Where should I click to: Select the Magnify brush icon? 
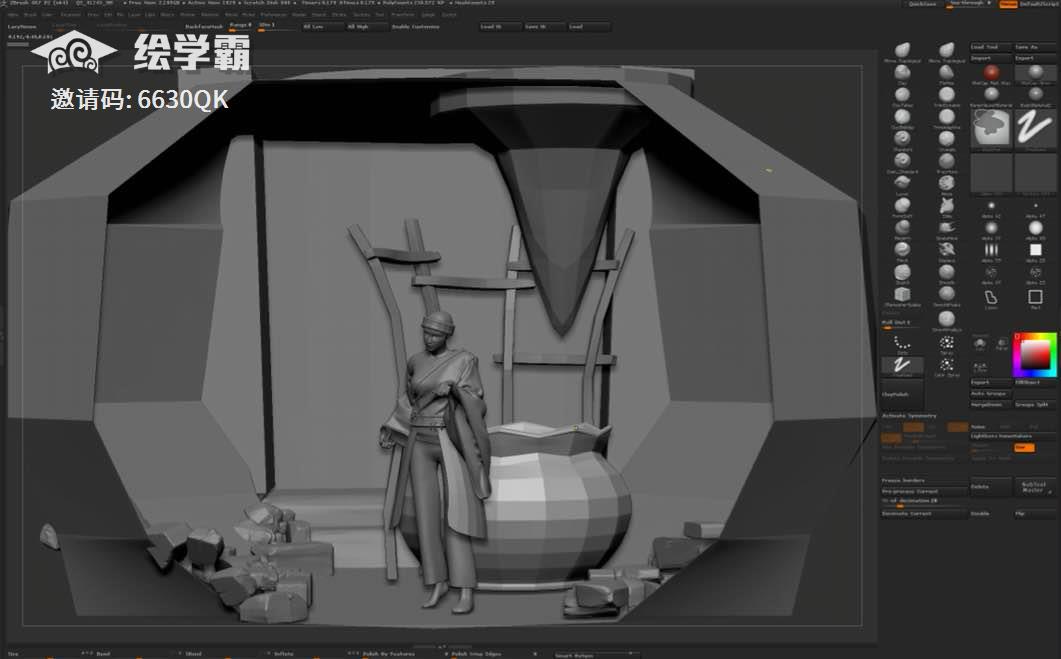tap(902, 227)
